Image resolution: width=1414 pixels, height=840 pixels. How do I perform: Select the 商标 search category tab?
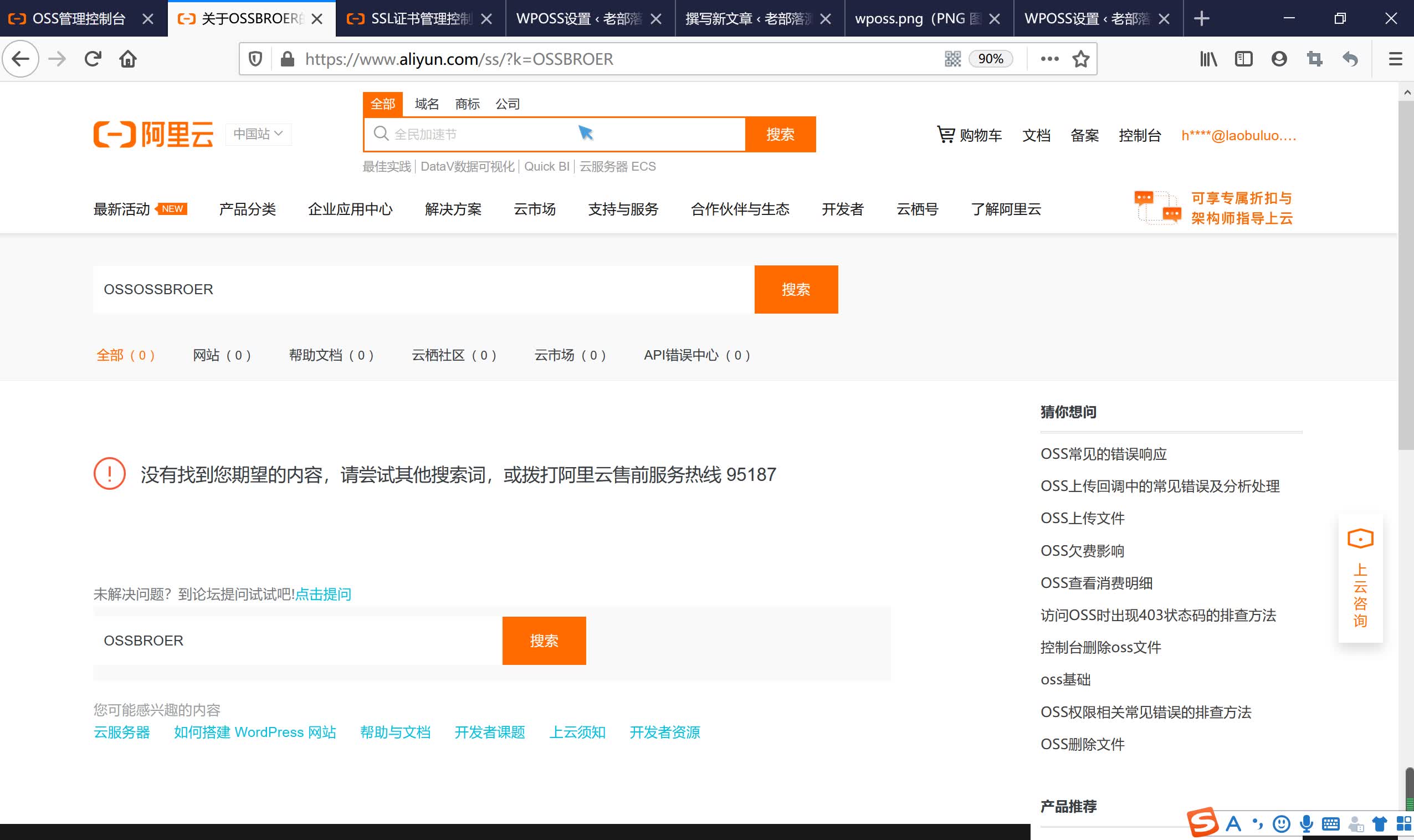(467, 104)
